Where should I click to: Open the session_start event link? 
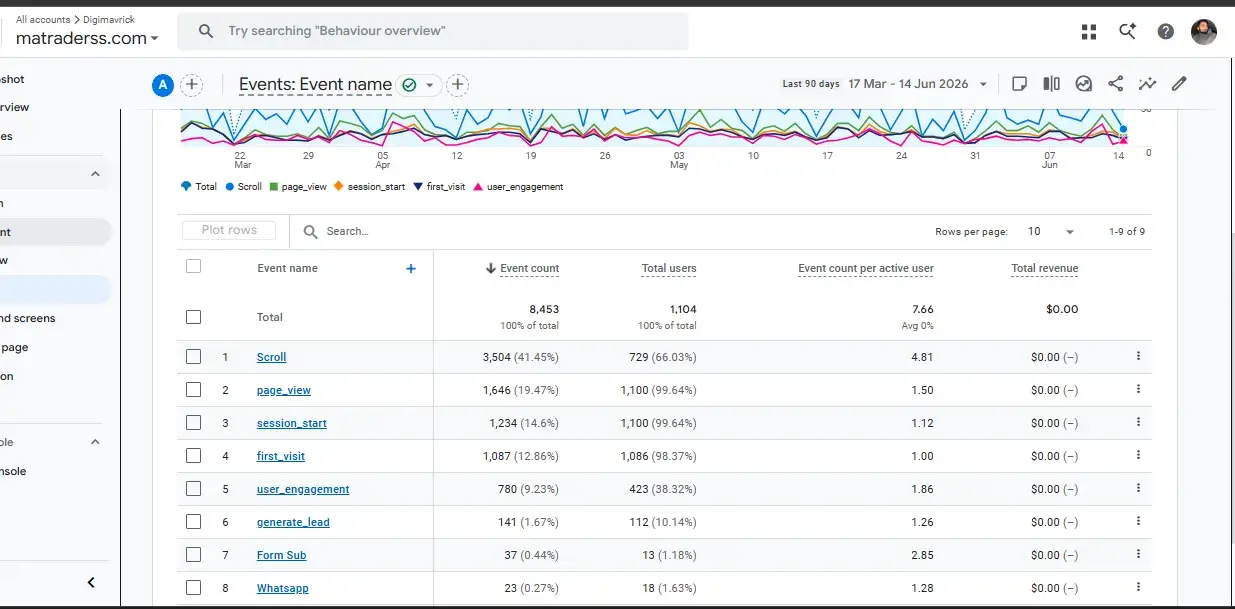[292, 423]
